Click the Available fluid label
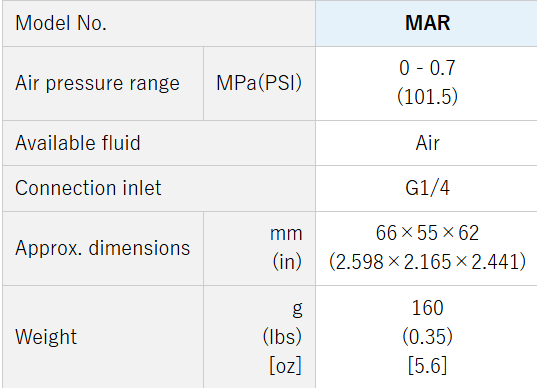The height and width of the screenshot is (388, 537). [x=78, y=143]
